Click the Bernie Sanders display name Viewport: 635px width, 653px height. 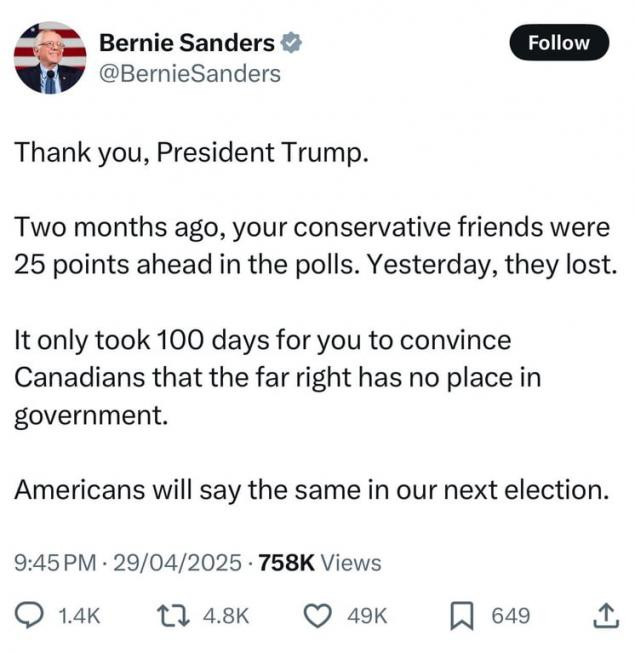coord(187,42)
